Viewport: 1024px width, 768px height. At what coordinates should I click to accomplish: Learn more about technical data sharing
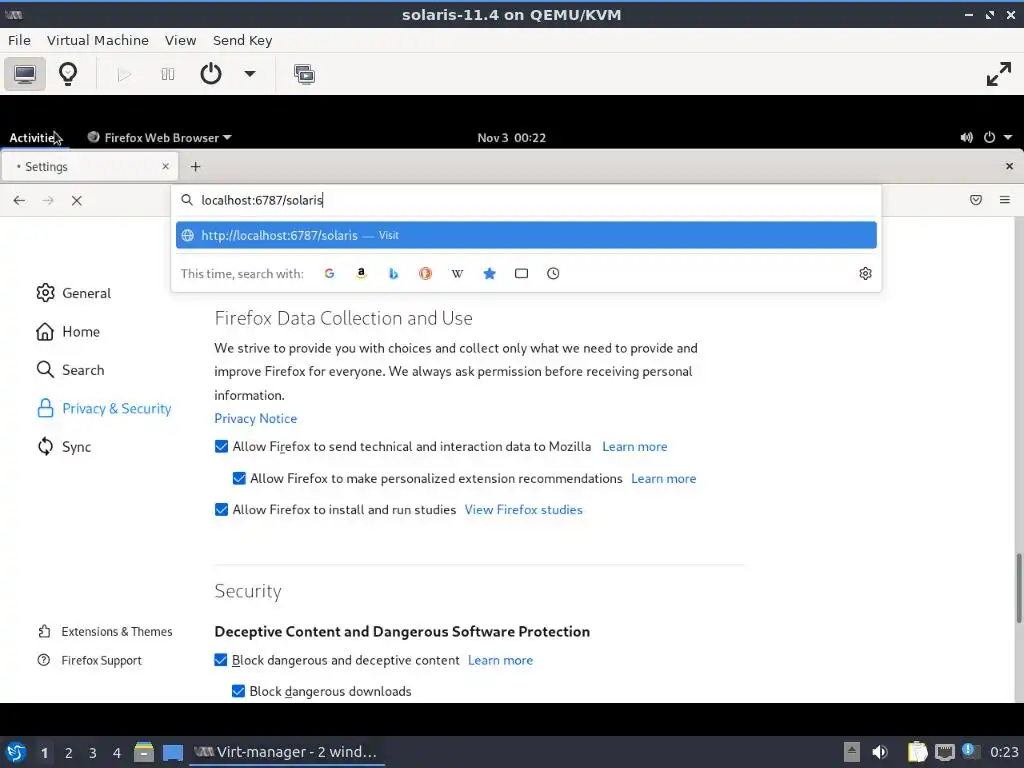pos(635,447)
